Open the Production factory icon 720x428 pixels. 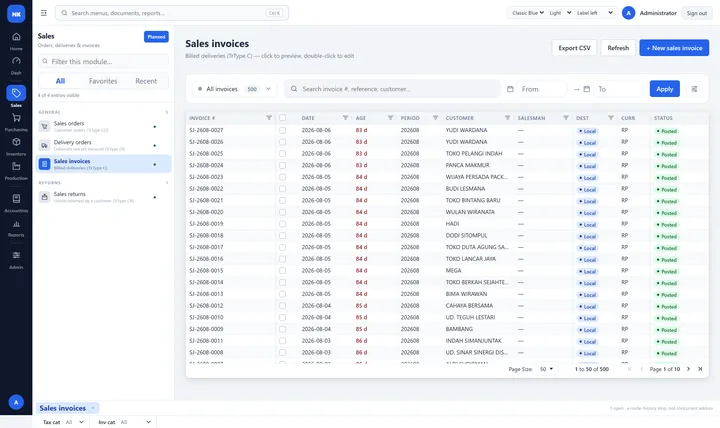(x=16, y=166)
